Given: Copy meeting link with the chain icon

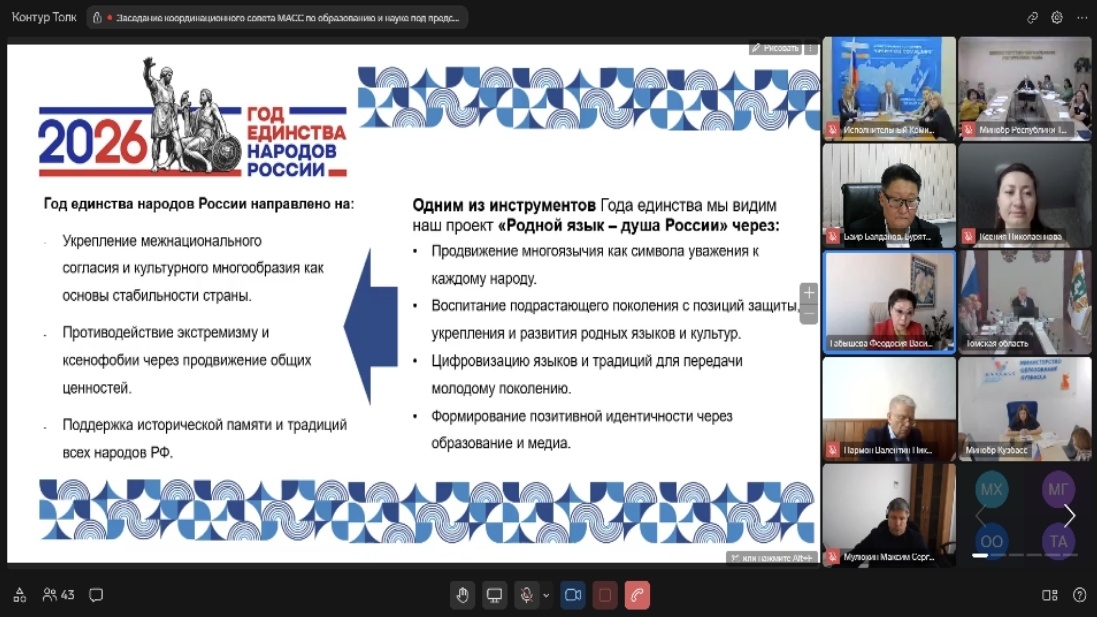Looking at the screenshot, I should 1032,18.
